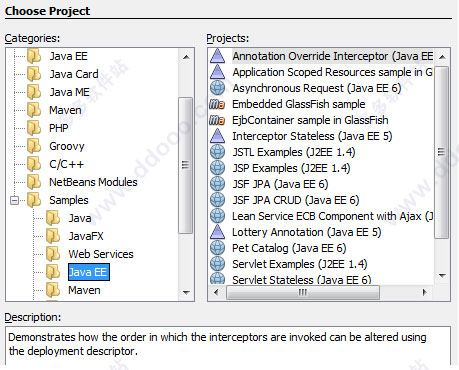Select the Web Services samples category
The image size is (459, 370).
click(101, 254)
